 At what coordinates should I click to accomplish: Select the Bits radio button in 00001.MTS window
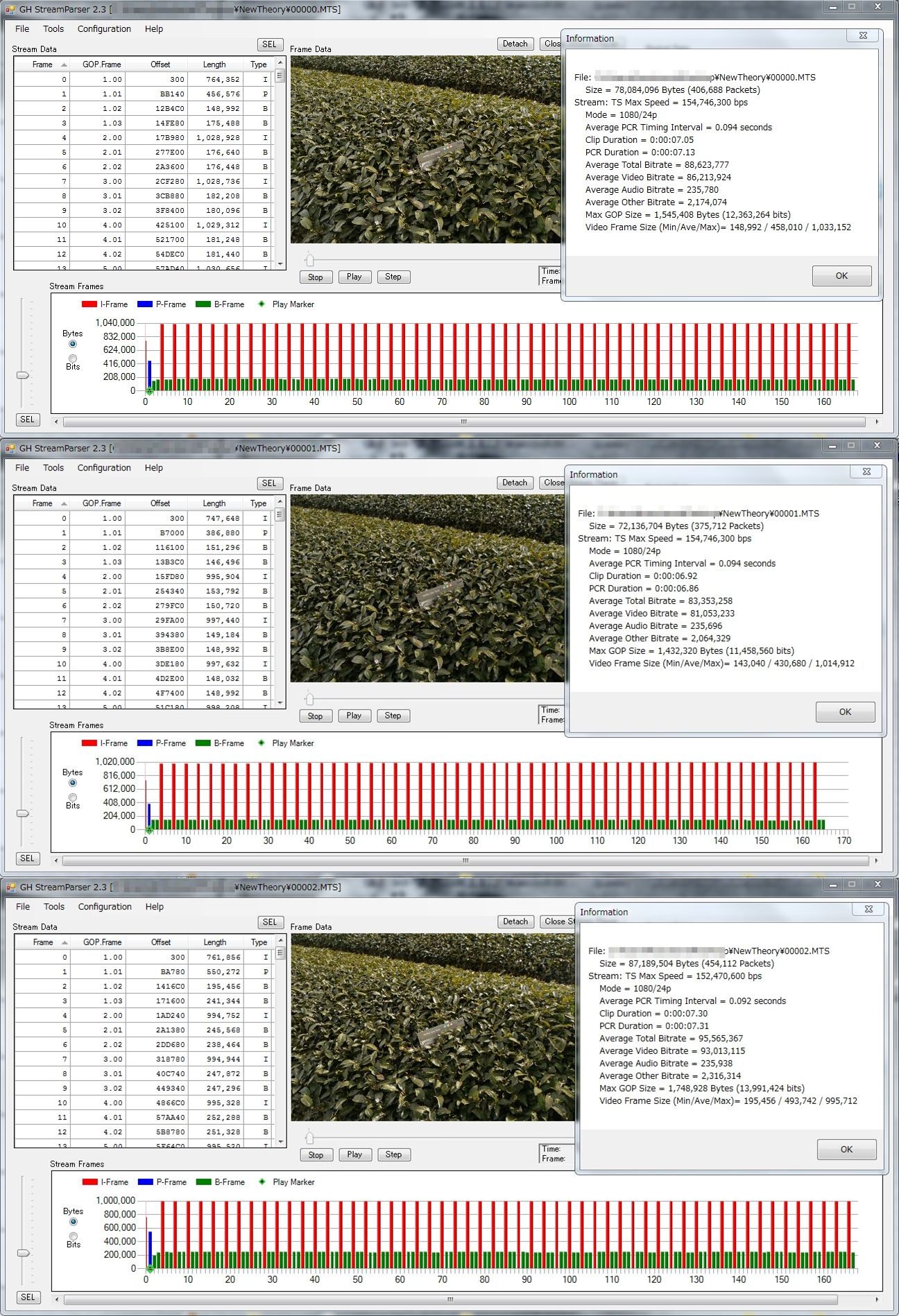click(73, 797)
